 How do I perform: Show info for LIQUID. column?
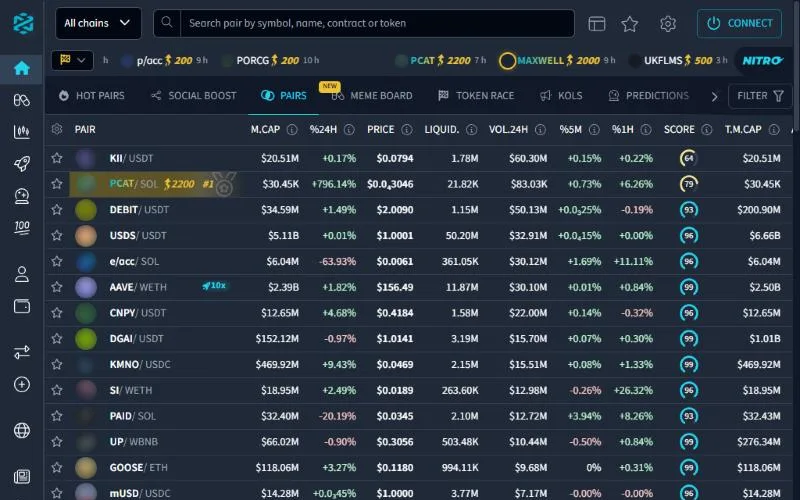pos(471,130)
